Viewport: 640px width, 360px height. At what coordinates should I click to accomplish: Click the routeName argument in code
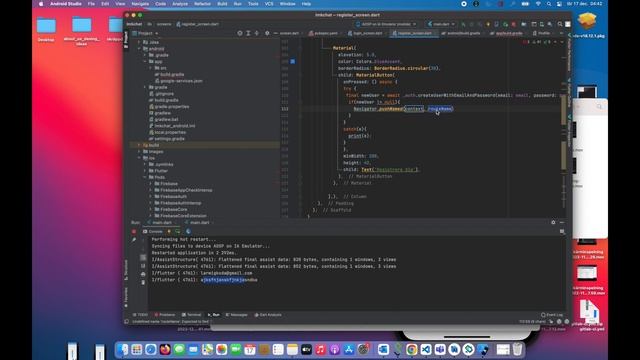(440, 109)
